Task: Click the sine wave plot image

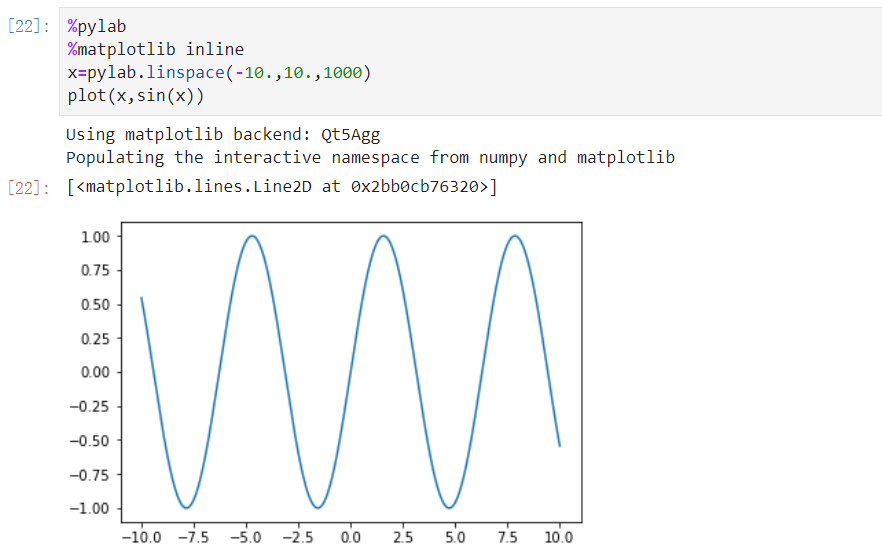Action: pyautogui.click(x=325, y=383)
